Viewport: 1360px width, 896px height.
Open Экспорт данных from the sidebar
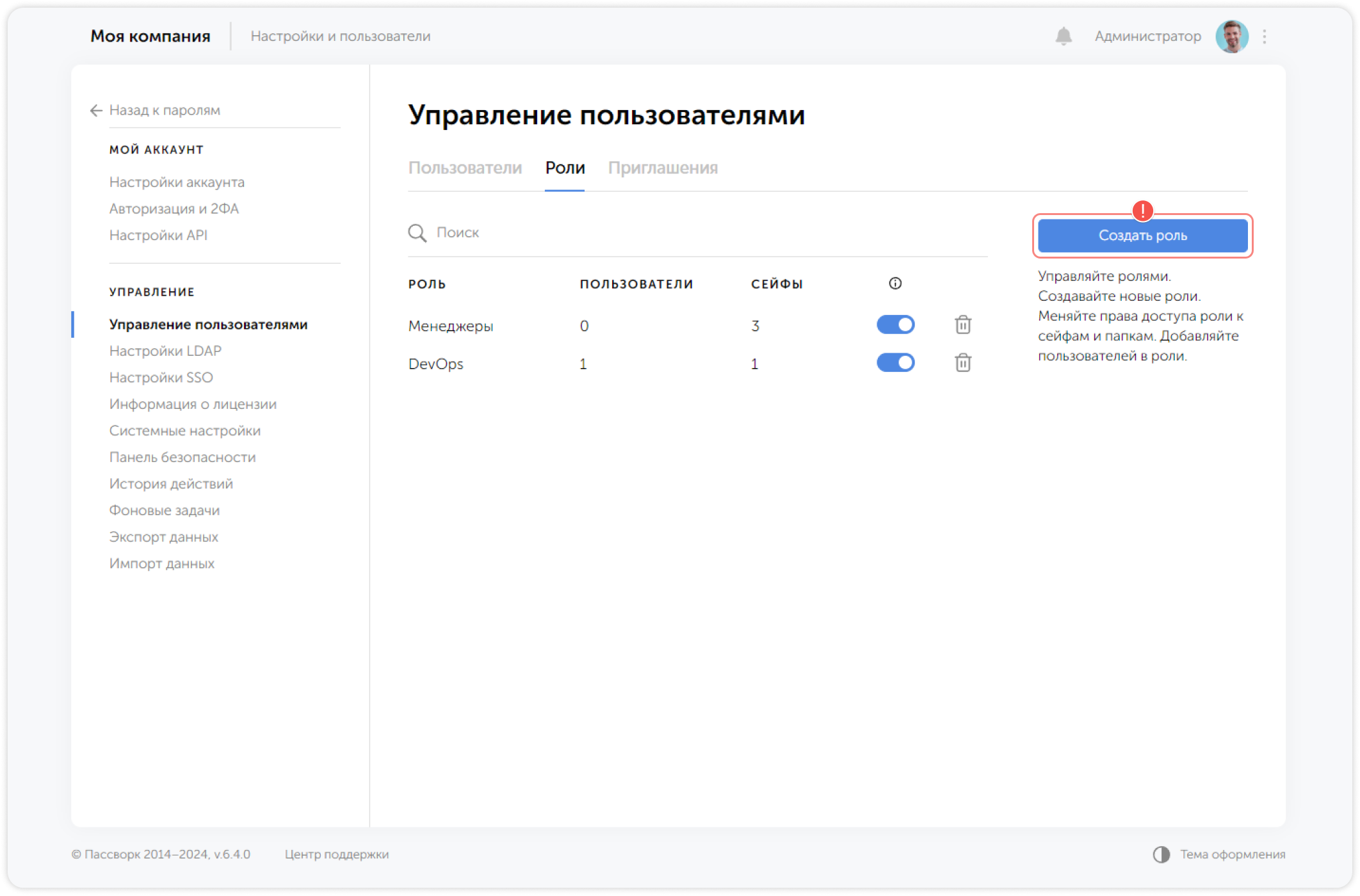coord(163,536)
